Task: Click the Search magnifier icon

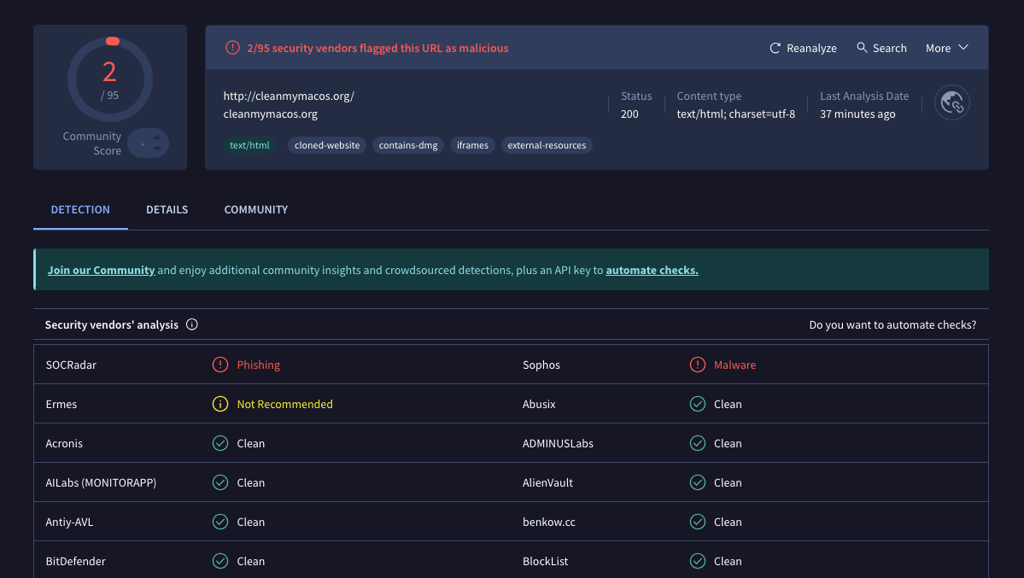Action: pyautogui.click(x=862, y=48)
